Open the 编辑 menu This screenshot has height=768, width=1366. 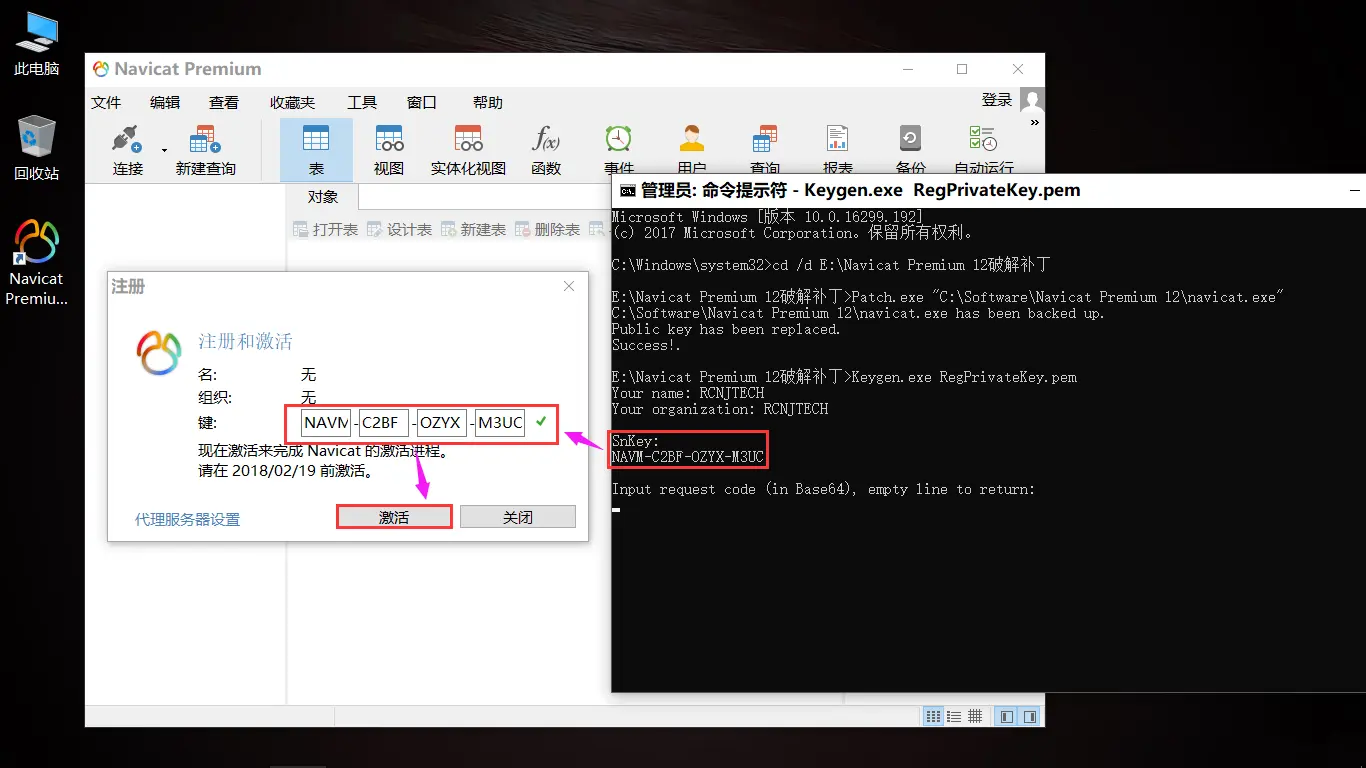(x=165, y=102)
